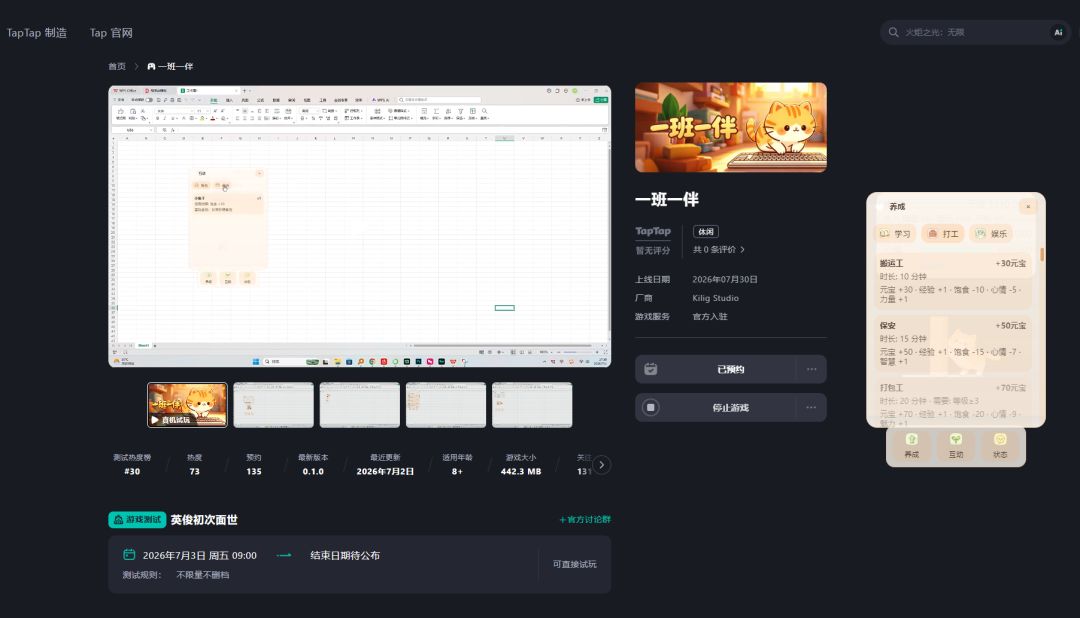
Task: Open the Tap 官网 nav item
Action: pos(111,32)
